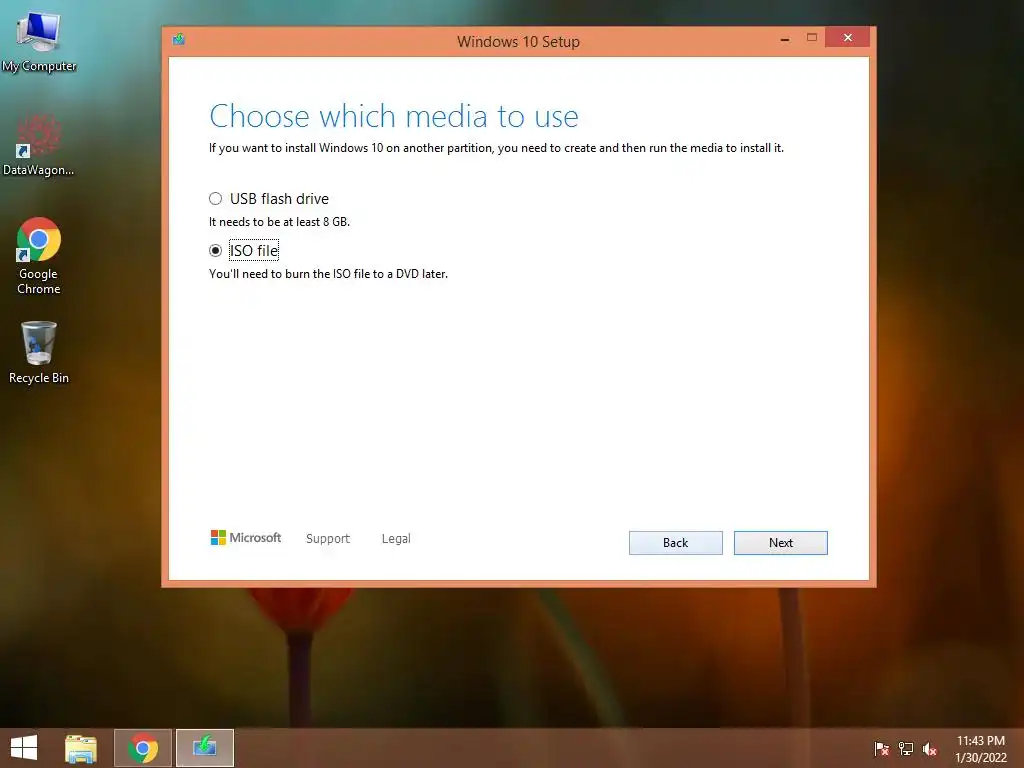The height and width of the screenshot is (768, 1024).
Task: Launch Google Chrome from the desktop
Action: pyautogui.click(x=39, y=255)
